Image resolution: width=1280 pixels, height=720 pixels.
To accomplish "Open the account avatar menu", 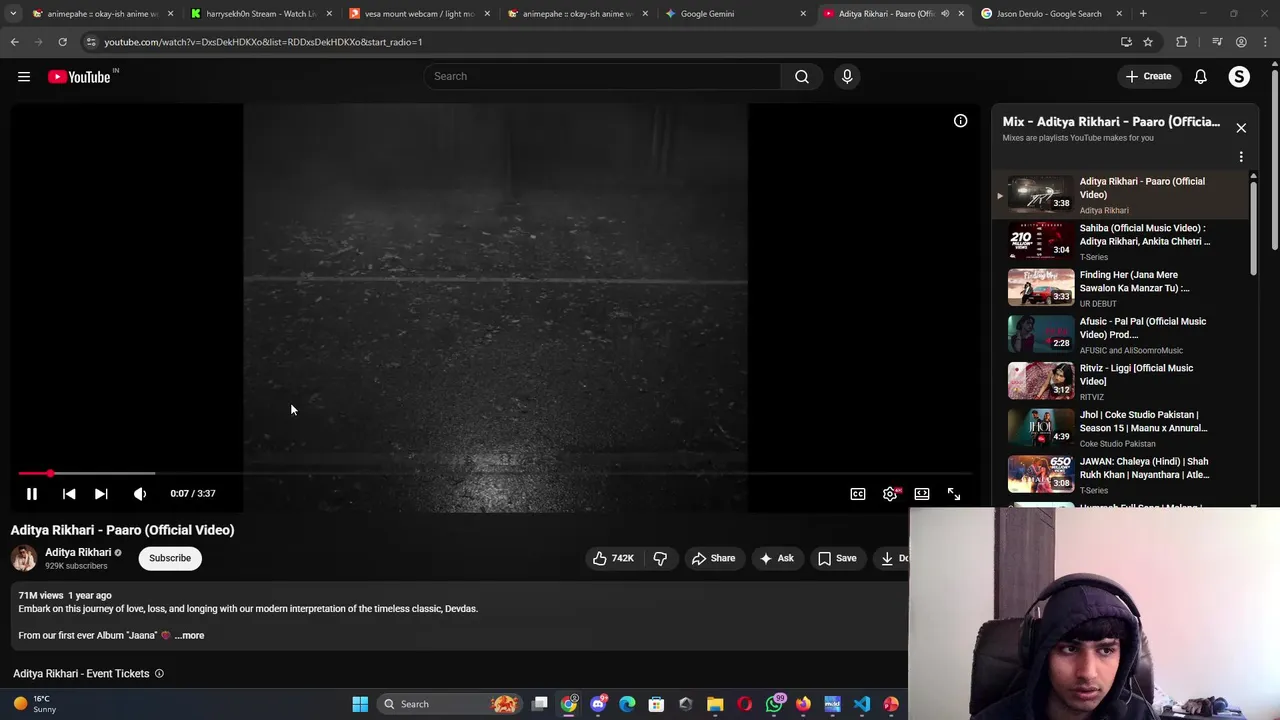I will 1239,76.
